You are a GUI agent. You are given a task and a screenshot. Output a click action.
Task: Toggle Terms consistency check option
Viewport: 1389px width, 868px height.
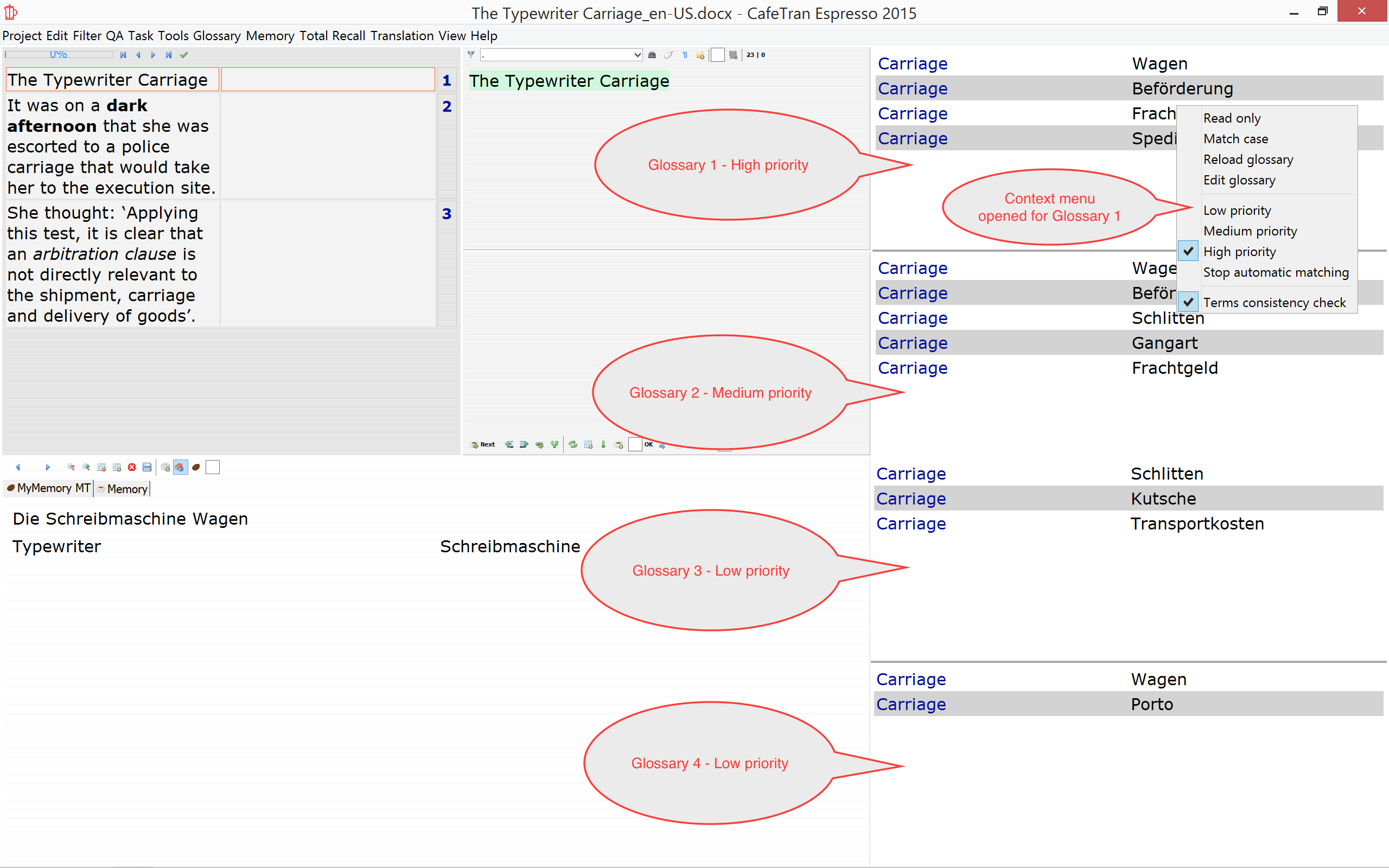[1273, 303]
